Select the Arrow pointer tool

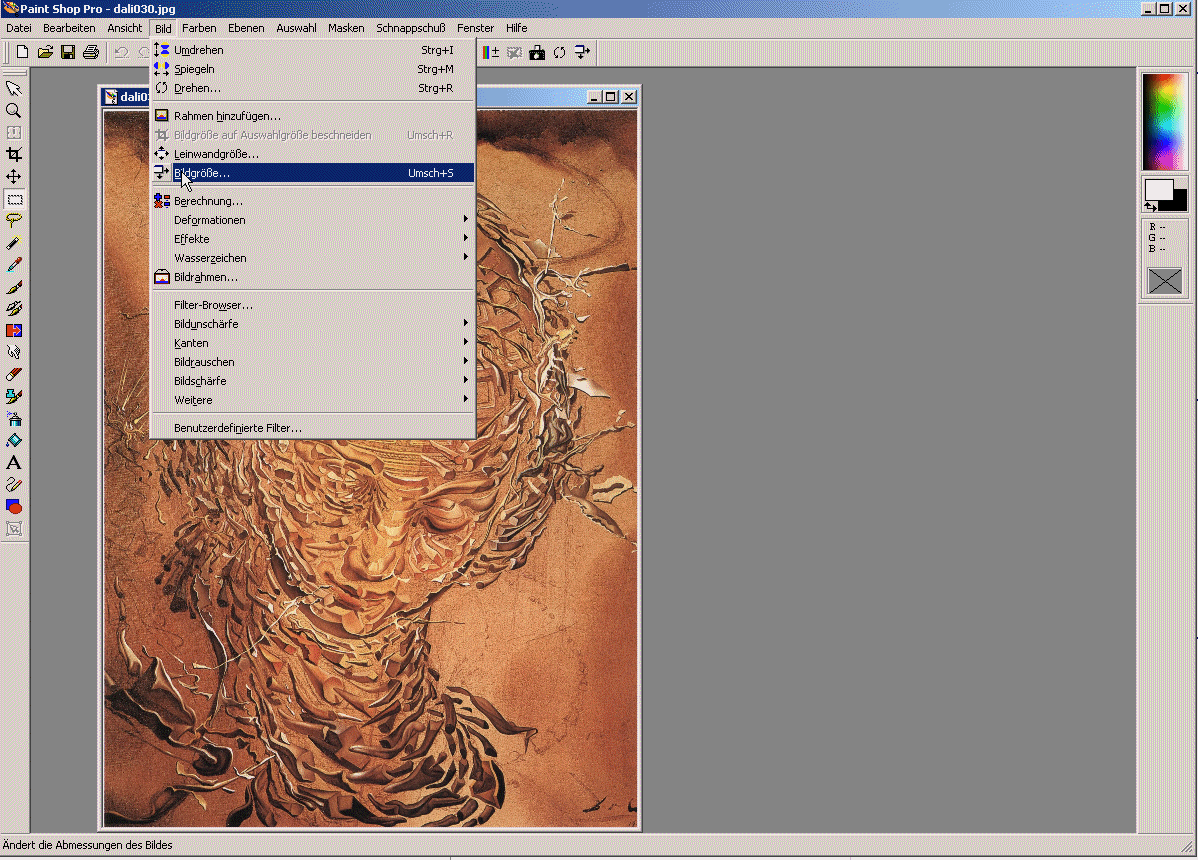coord(14,89)
